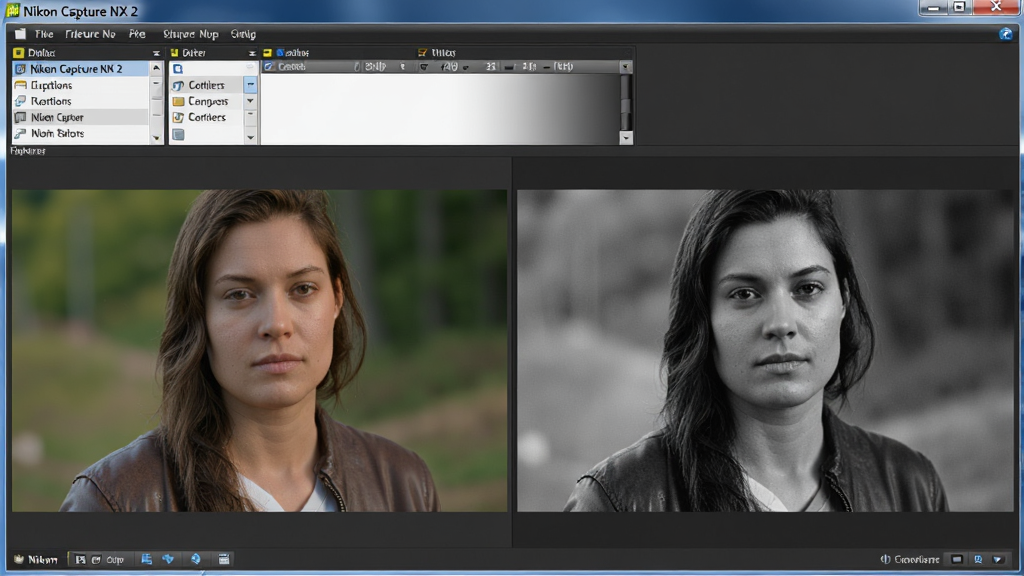Click the grey rectangle icon next to Grovilsne
The image size is (1024, 576).
point(957,560)
